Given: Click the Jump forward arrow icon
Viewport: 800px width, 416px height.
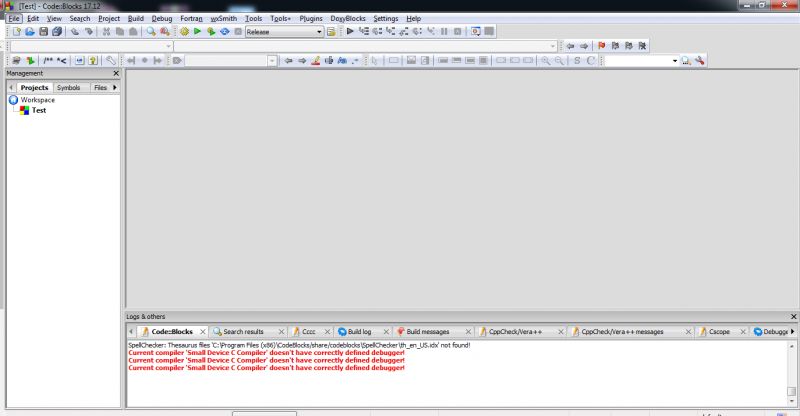Looking at the screenshot, I should [584, 46].
